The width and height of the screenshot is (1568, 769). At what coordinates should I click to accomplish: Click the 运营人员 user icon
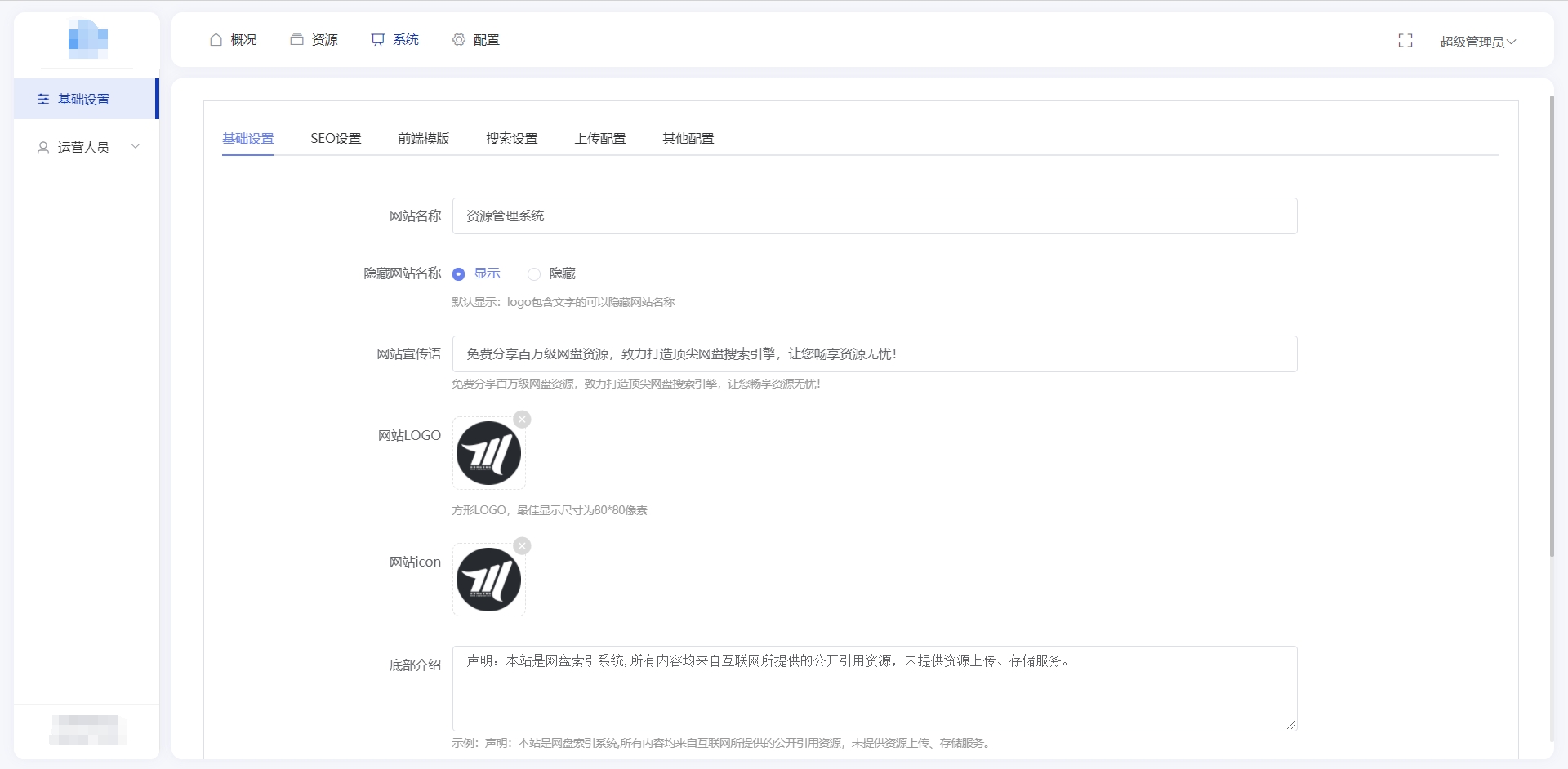click(x=43, y=148)
